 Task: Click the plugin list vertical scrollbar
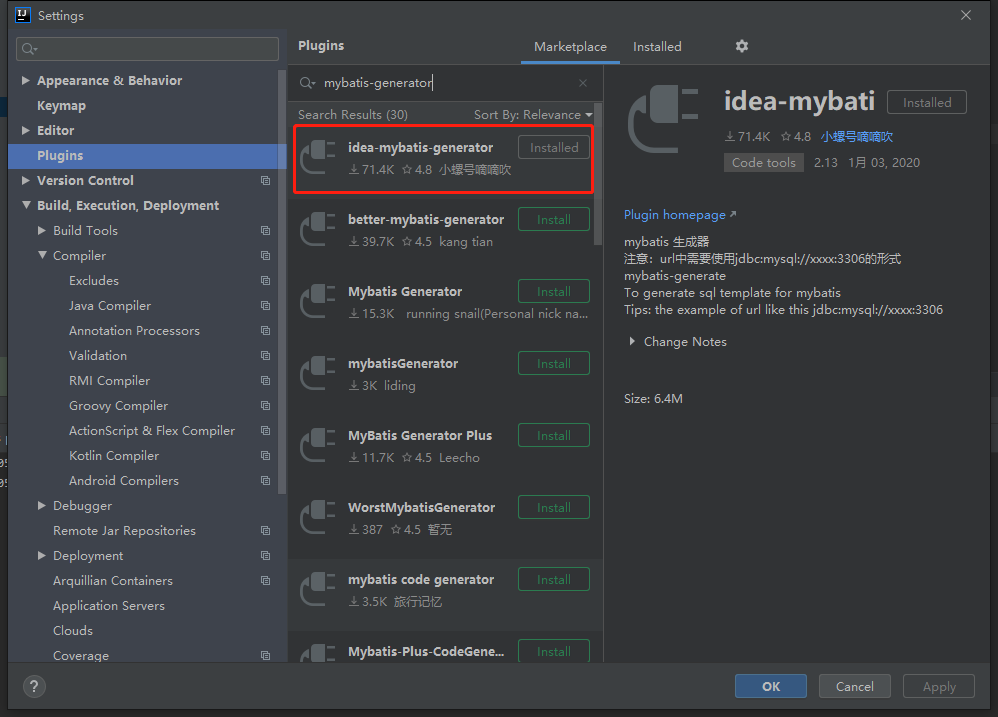pos(598,160)
